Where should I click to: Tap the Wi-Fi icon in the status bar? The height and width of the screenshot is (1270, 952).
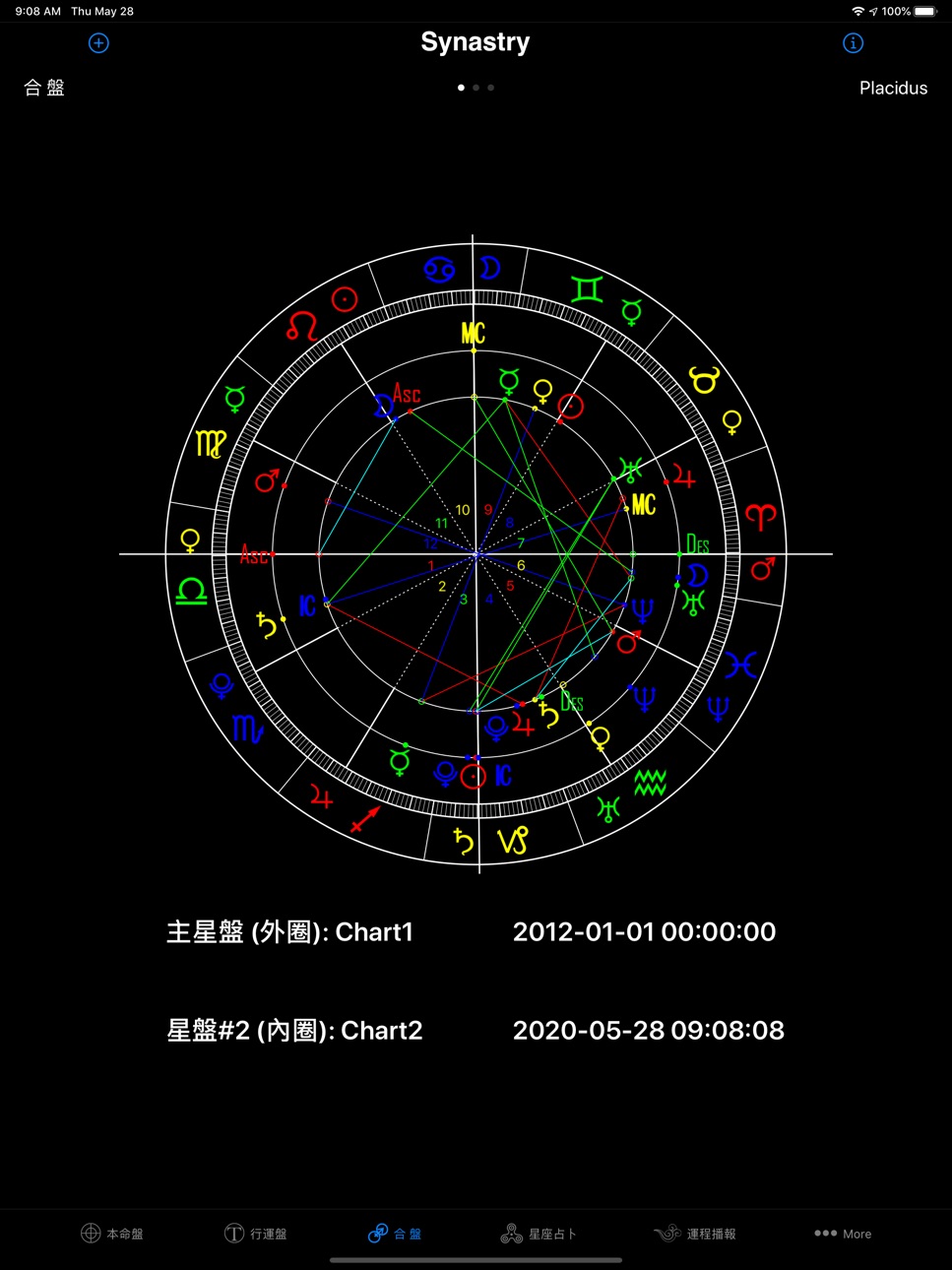[857, 11]
